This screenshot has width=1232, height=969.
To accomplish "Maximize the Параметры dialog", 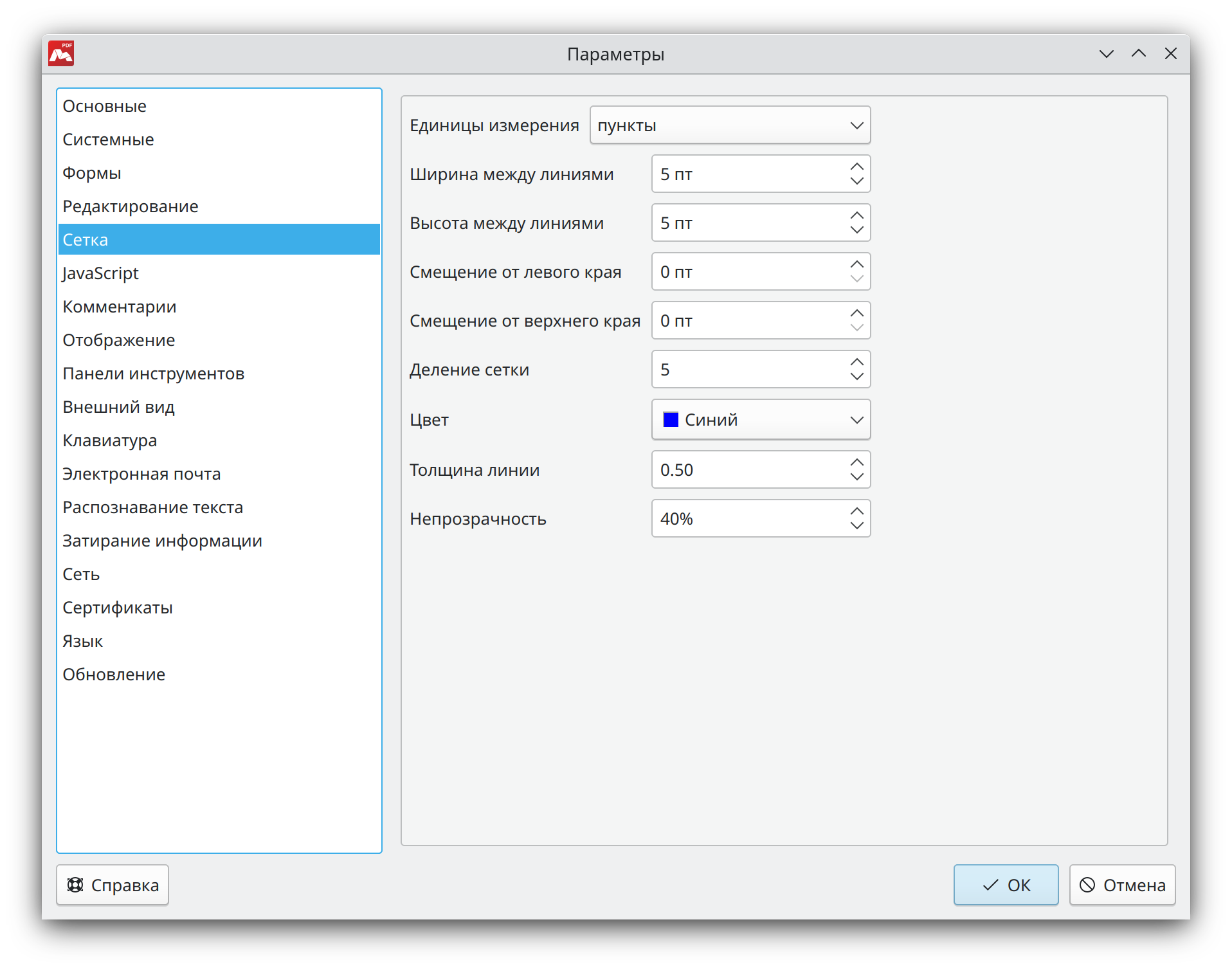I will [1138, 54].
